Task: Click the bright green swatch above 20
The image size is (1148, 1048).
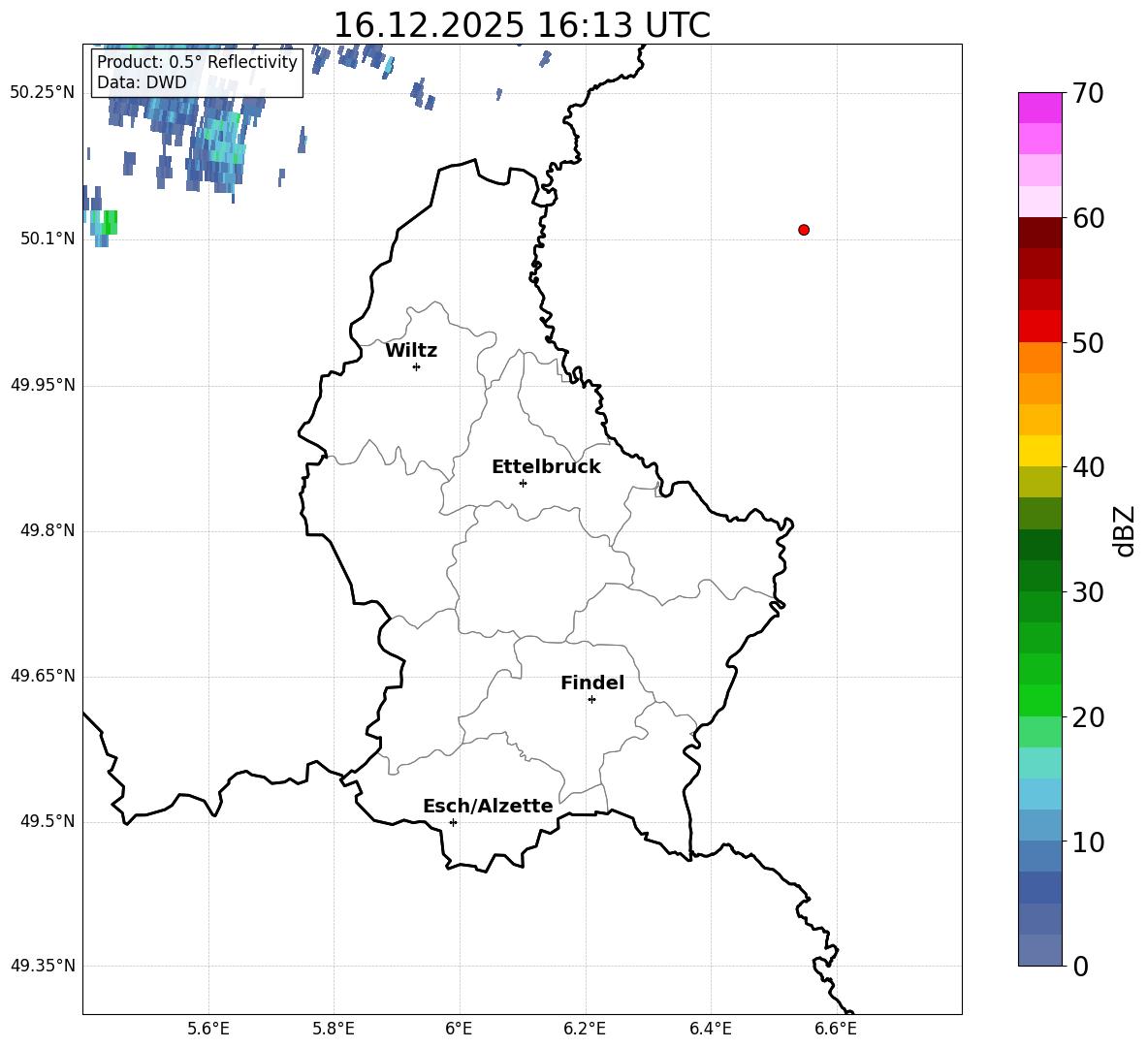Action: coord(1040,700)
